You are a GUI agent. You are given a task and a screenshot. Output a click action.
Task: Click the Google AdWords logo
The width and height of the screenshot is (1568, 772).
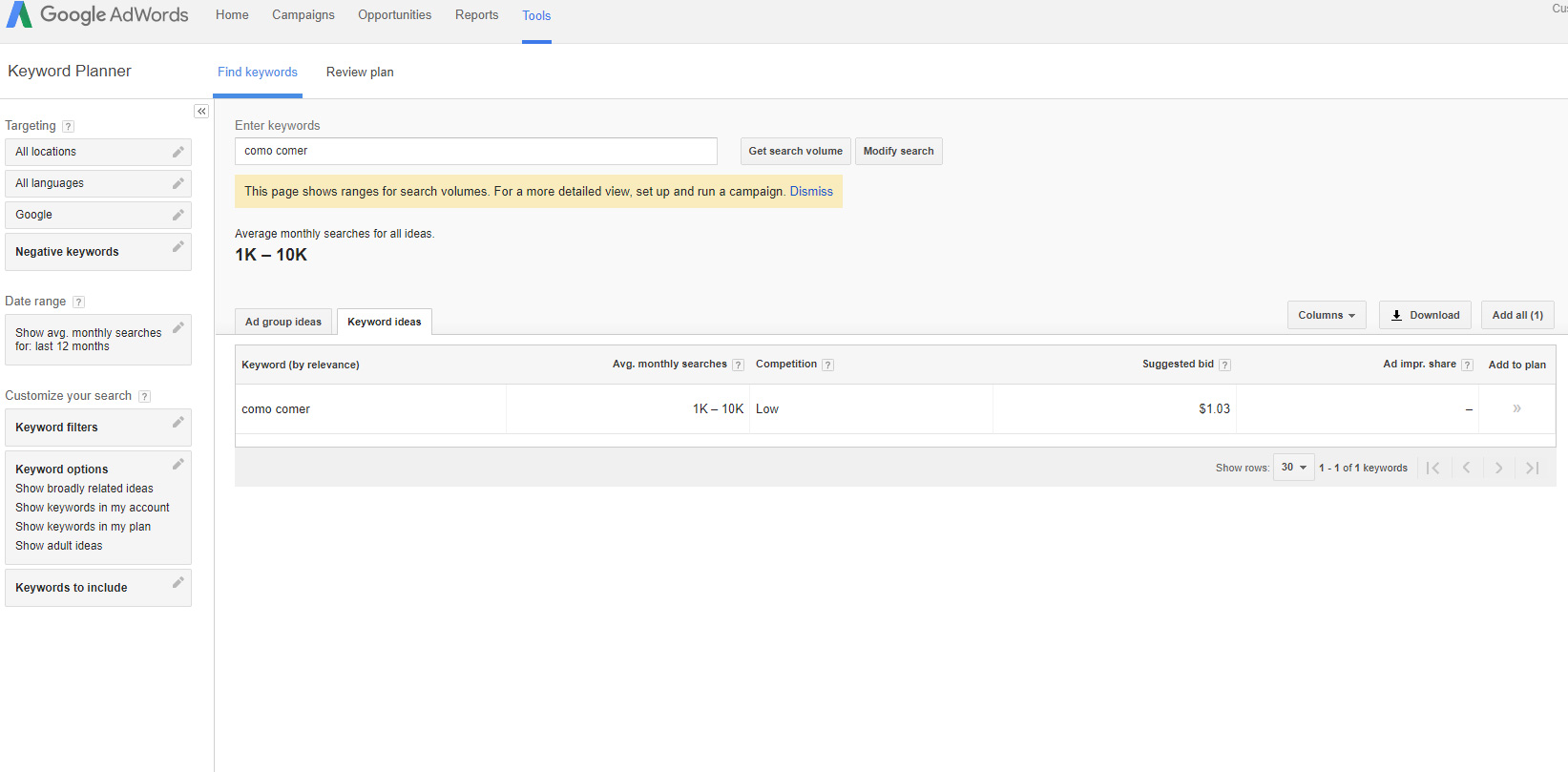97,14
